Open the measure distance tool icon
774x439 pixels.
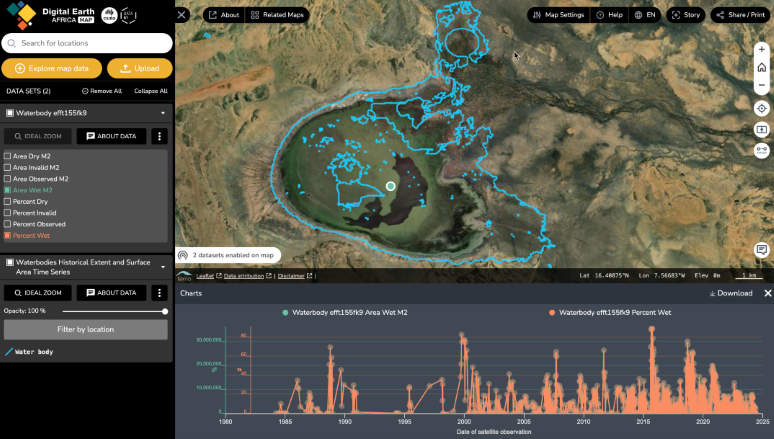point(762,150)
